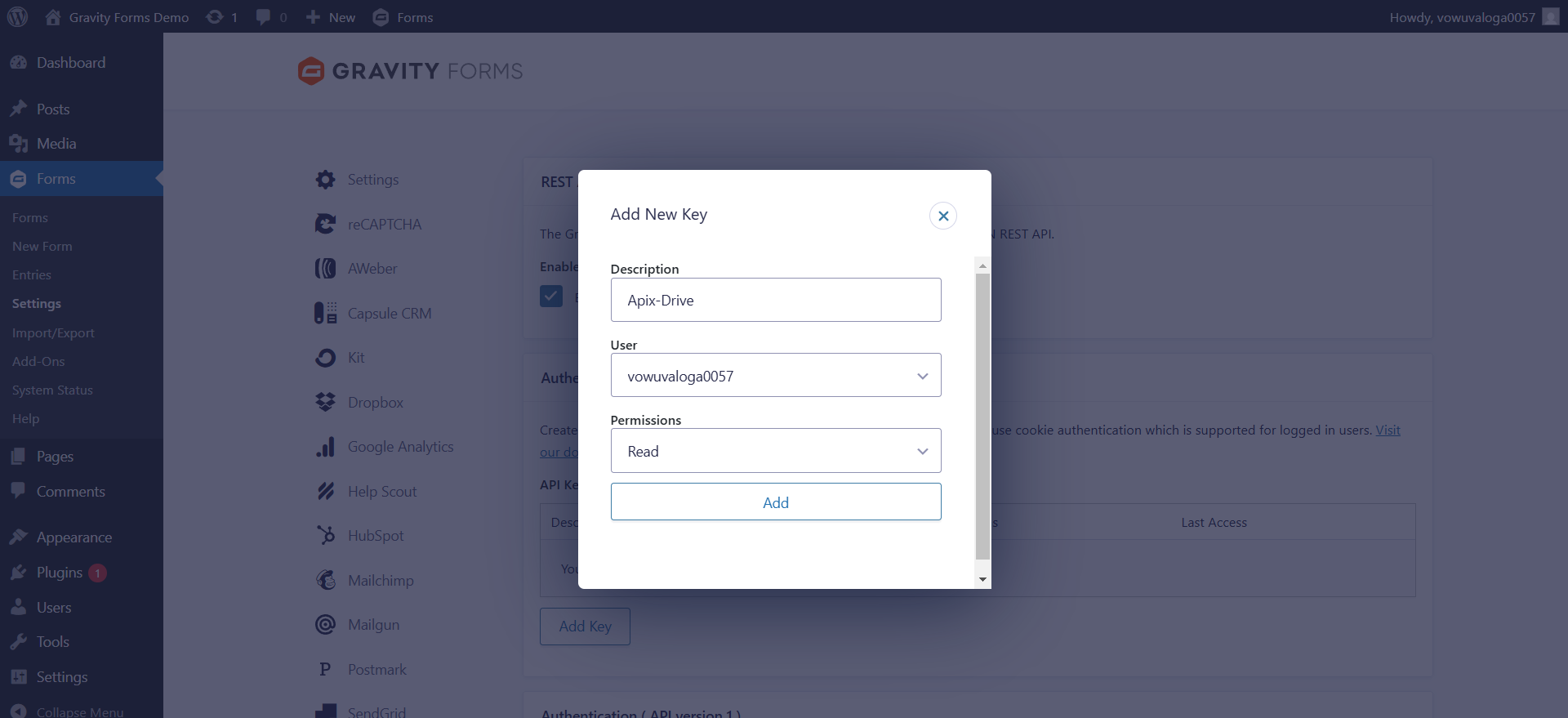Open Import/Export submenu item
The height and width of the screenshot is (718, 1568).
(x=53, y=333)
